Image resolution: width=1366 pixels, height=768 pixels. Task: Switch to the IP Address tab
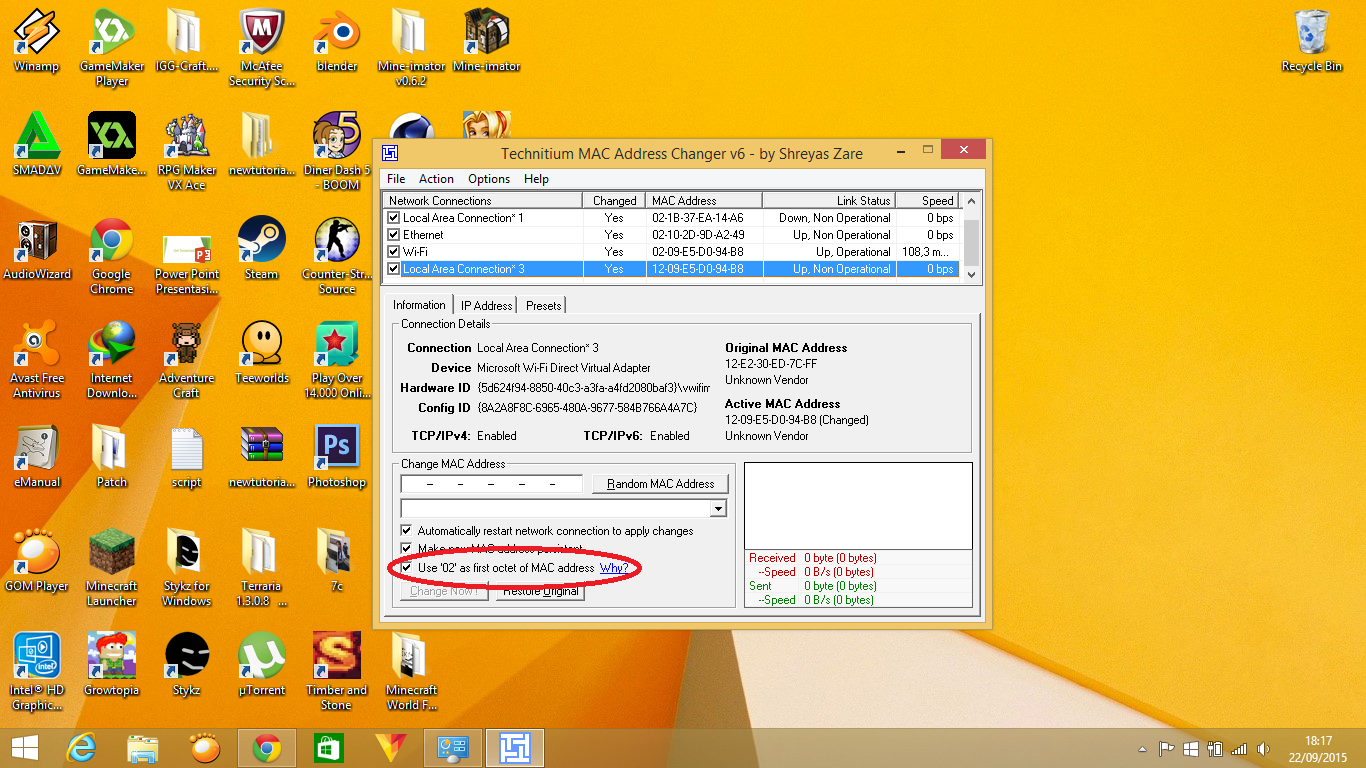pyautogui.click(x=487, y=305)
